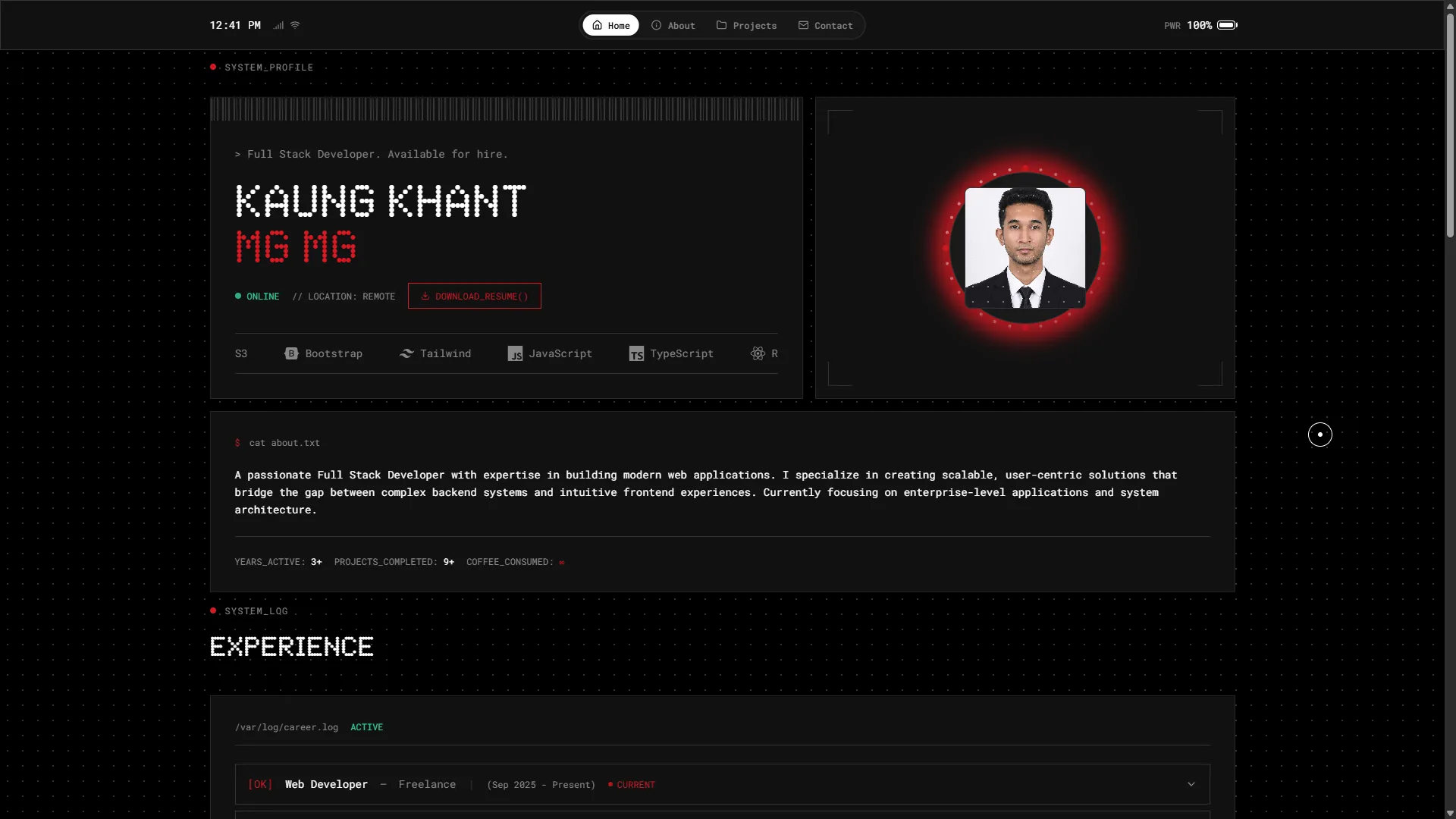Click the scrollbar down arrow
This screenshot has width=1456, height=819.
[1450, 813]
